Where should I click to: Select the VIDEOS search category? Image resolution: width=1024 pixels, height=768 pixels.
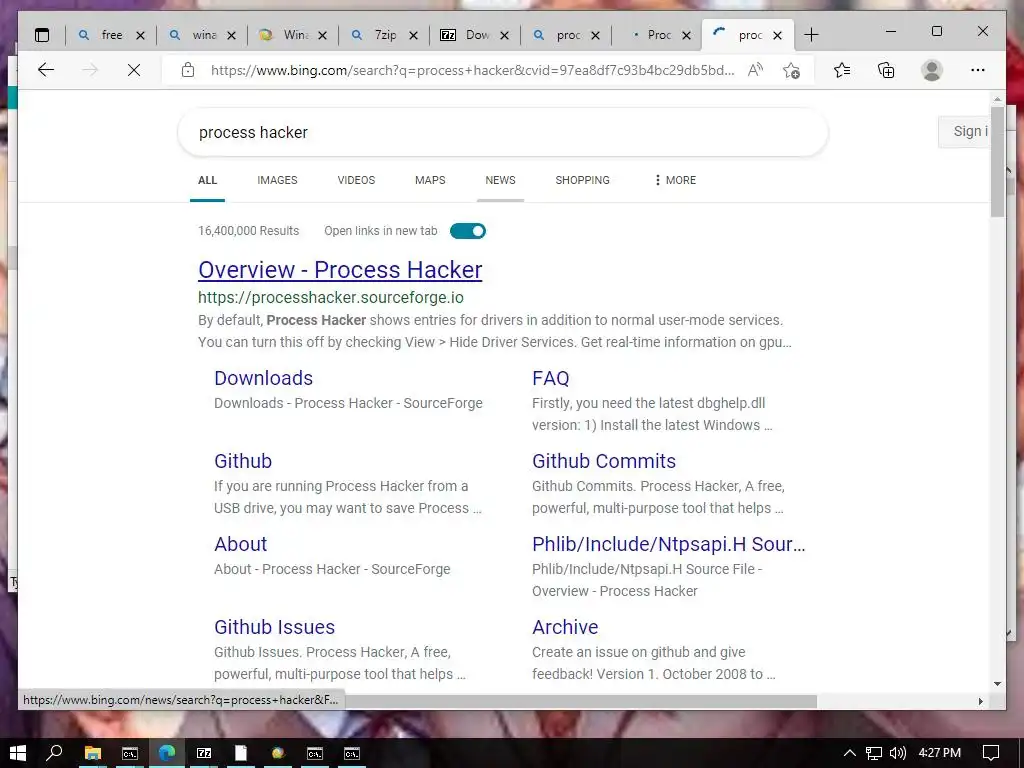(356, 180)
